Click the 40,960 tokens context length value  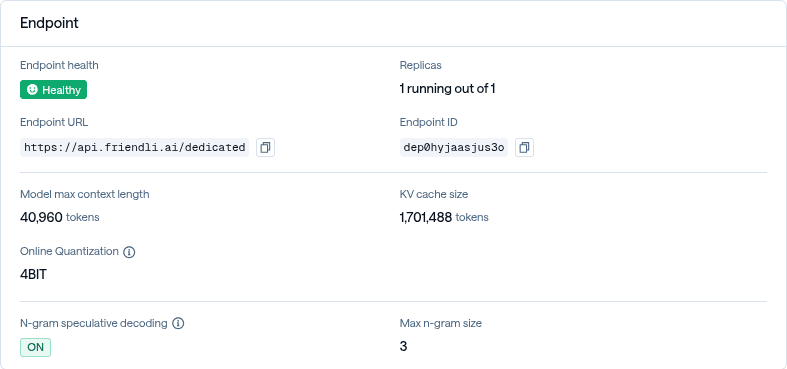60,217
